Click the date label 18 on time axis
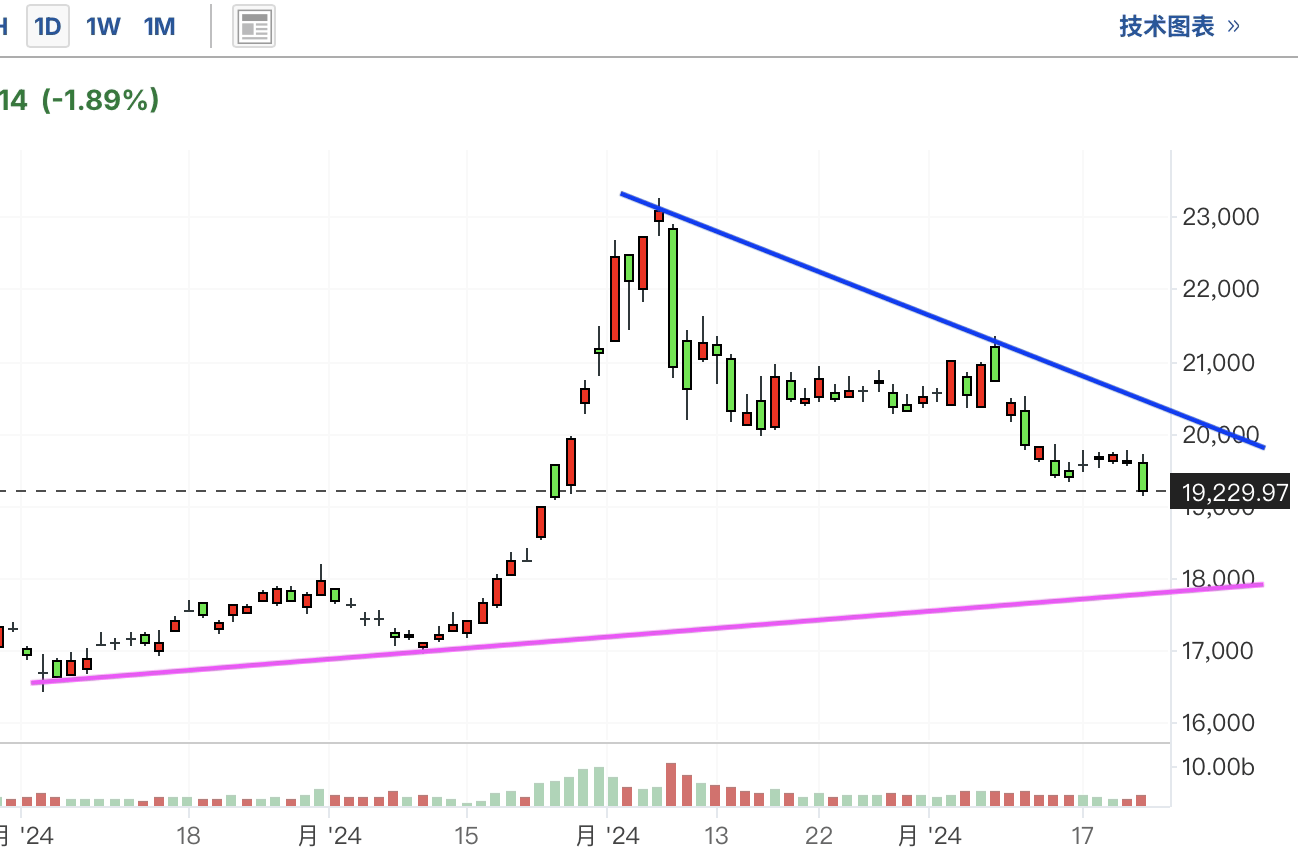This screenshot has height=862, width=1298. (x=188, y=834)
